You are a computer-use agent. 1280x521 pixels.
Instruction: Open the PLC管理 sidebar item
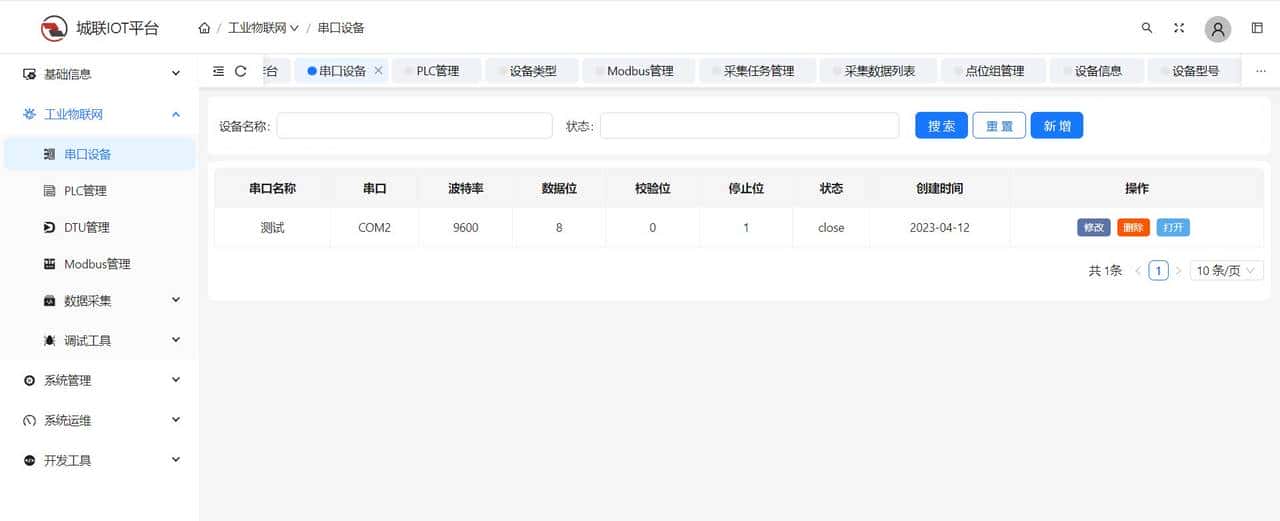[100, 191]
